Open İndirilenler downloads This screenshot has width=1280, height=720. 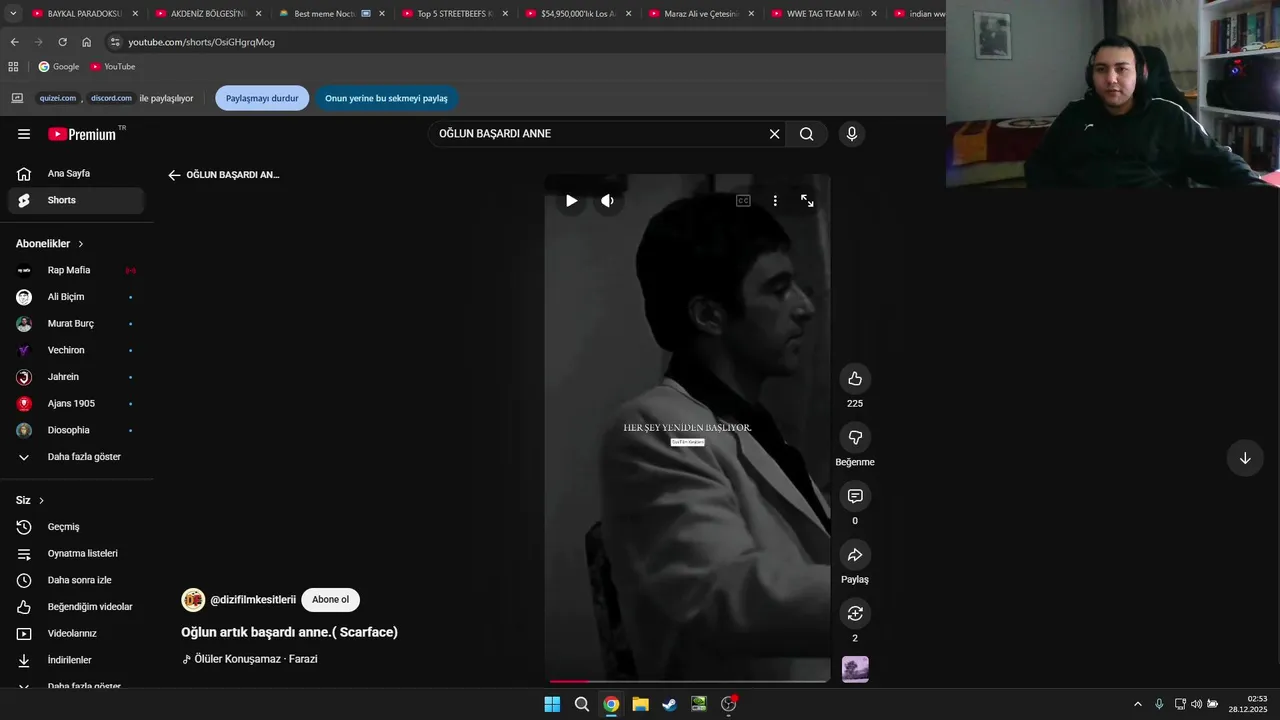click(x=76, y=660)
